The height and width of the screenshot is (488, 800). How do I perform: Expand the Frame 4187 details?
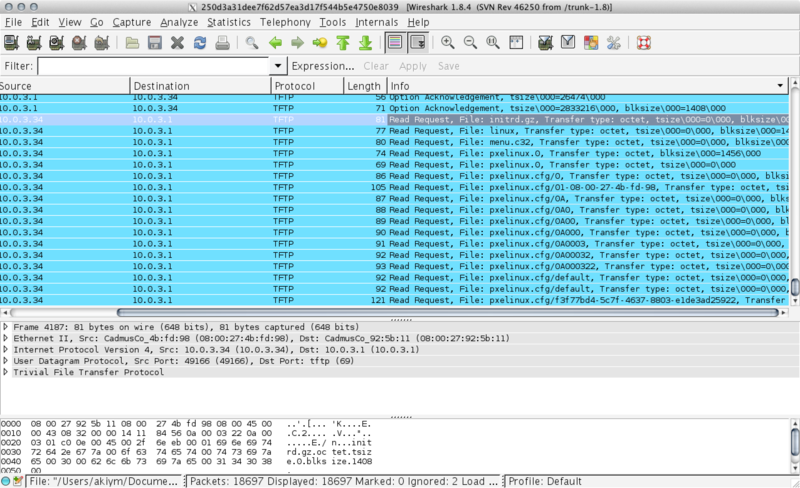click(5, 327)
